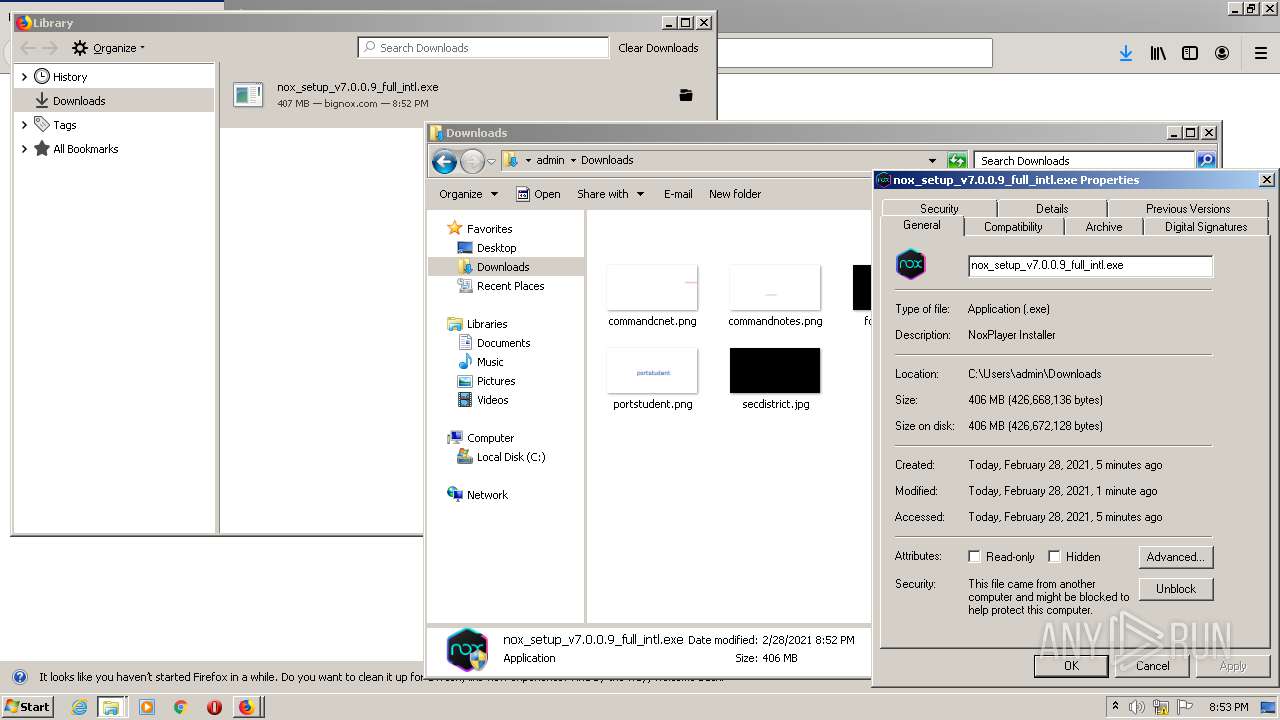
Task: Open the Firefox account icon
Action: pos(1222,53)
